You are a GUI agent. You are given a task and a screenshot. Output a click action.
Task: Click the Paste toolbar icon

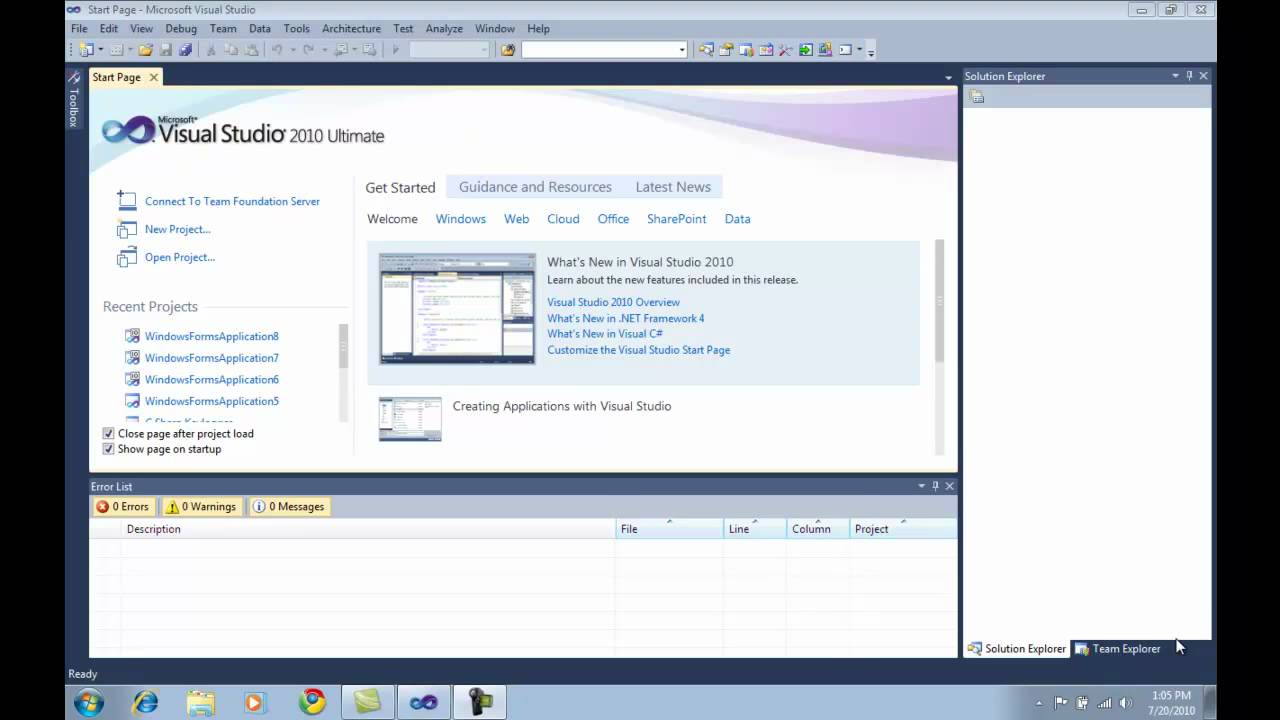(251, 50)
